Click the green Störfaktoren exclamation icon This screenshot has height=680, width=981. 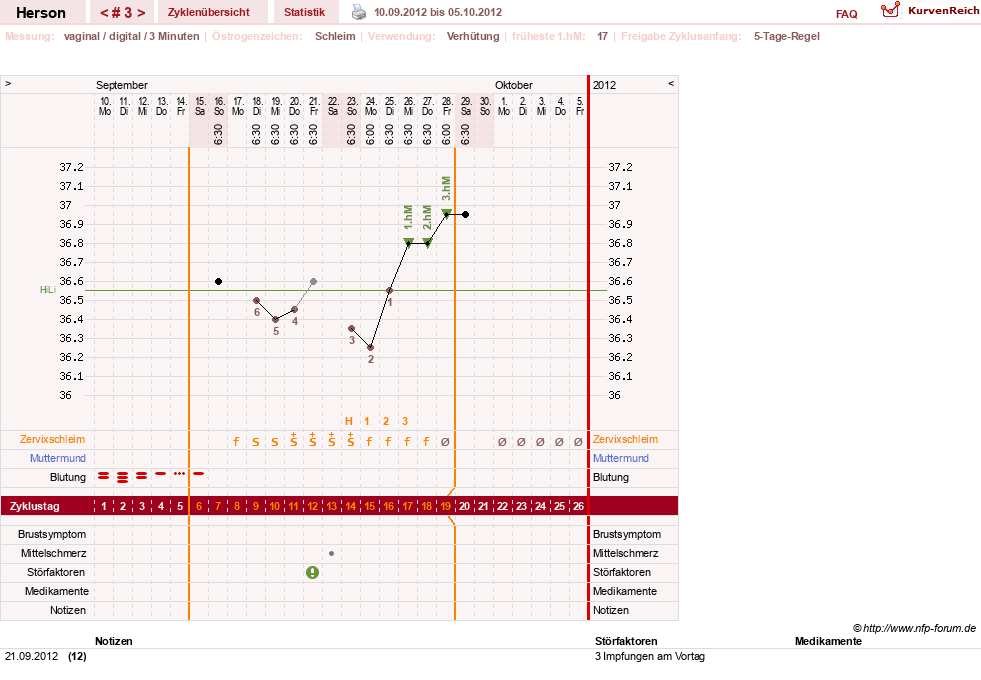(312, 572)
